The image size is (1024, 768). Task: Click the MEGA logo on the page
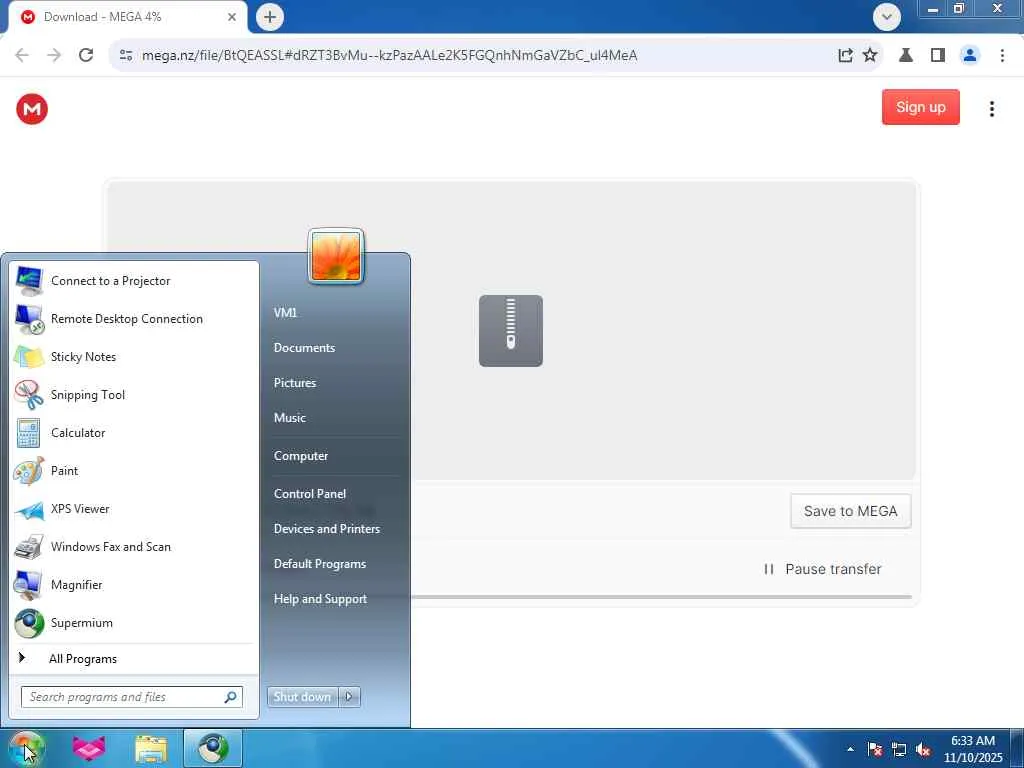point(32,108)
